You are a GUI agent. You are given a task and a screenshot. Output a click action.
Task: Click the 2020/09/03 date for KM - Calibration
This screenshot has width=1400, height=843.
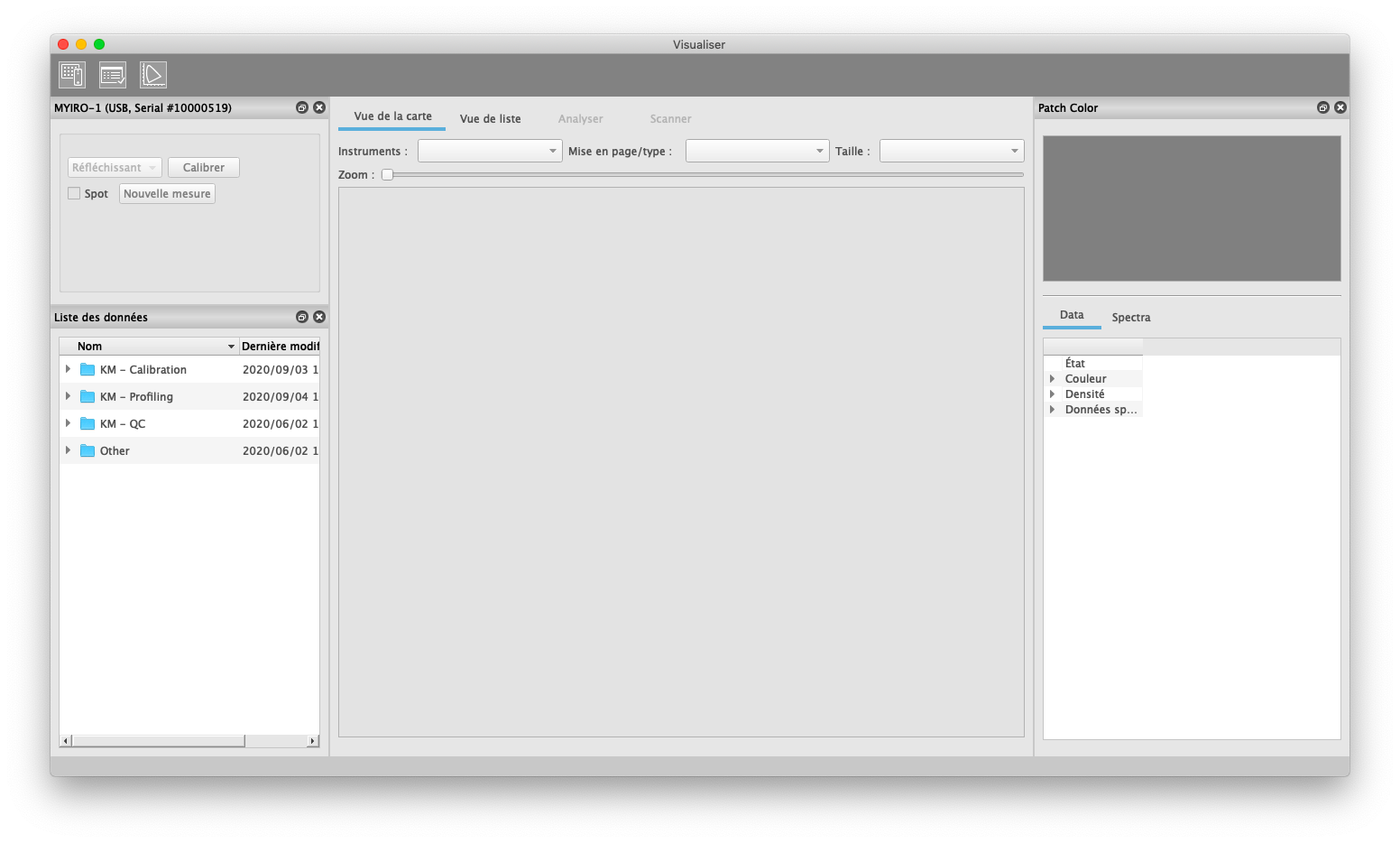click(x=280, y=370)
